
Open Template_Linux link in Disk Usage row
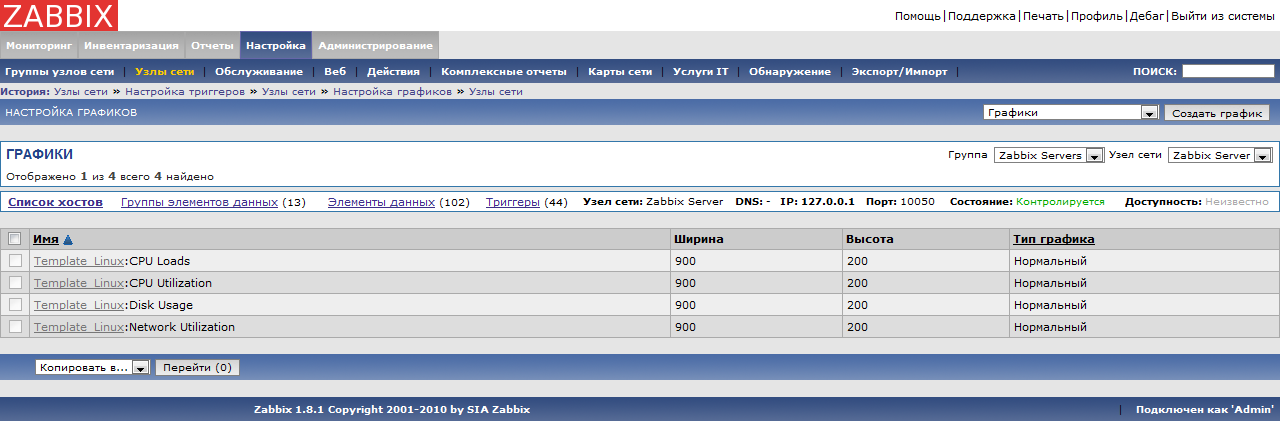point(79,305)
